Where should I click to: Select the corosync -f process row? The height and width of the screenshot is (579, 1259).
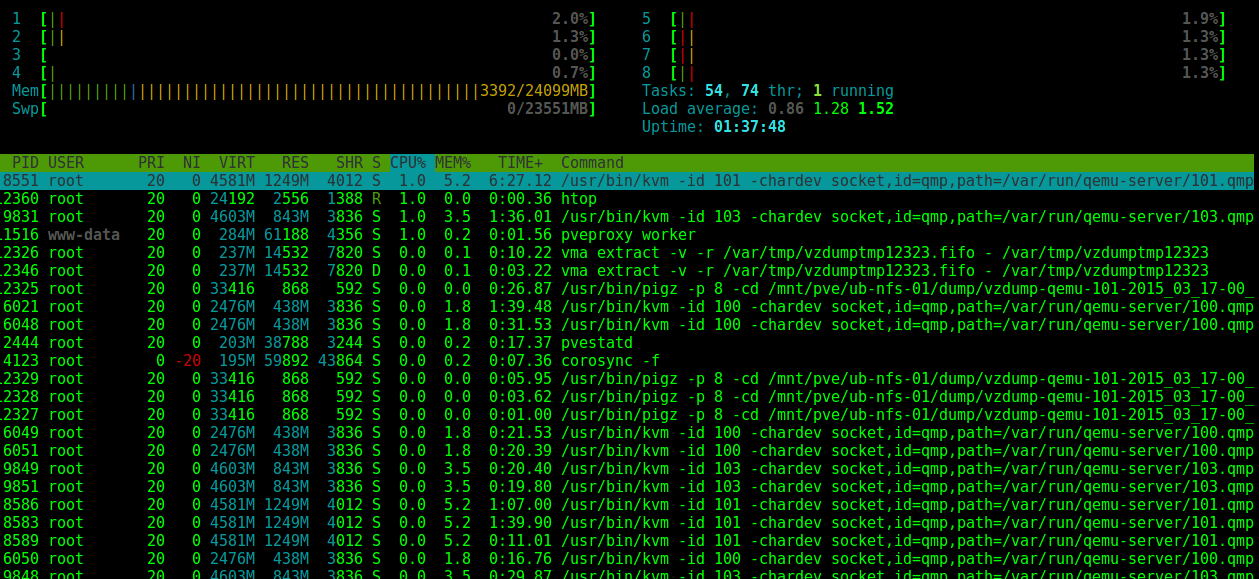400,360
